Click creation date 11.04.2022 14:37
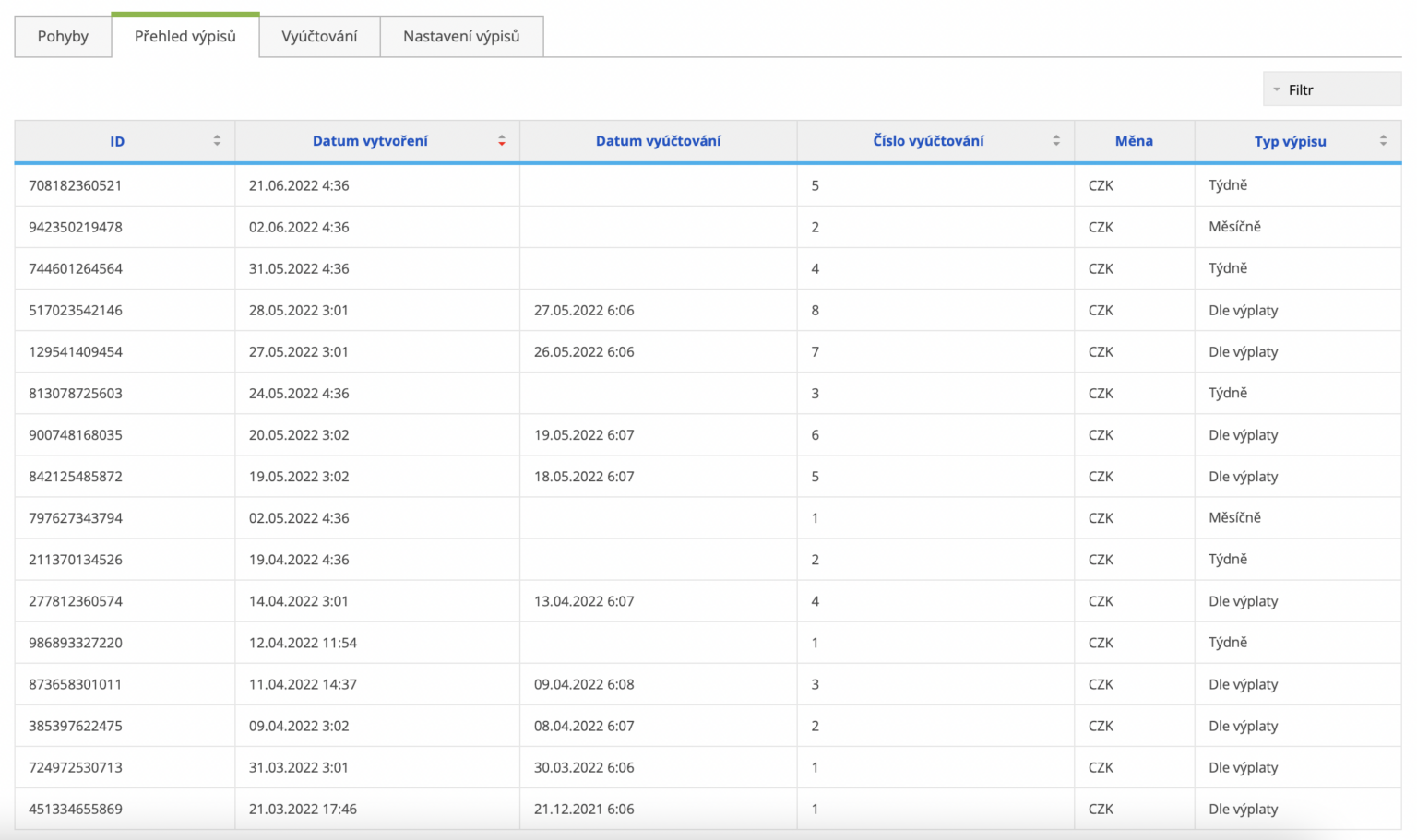Screen dimensions: 1417x840 (303, 683)
